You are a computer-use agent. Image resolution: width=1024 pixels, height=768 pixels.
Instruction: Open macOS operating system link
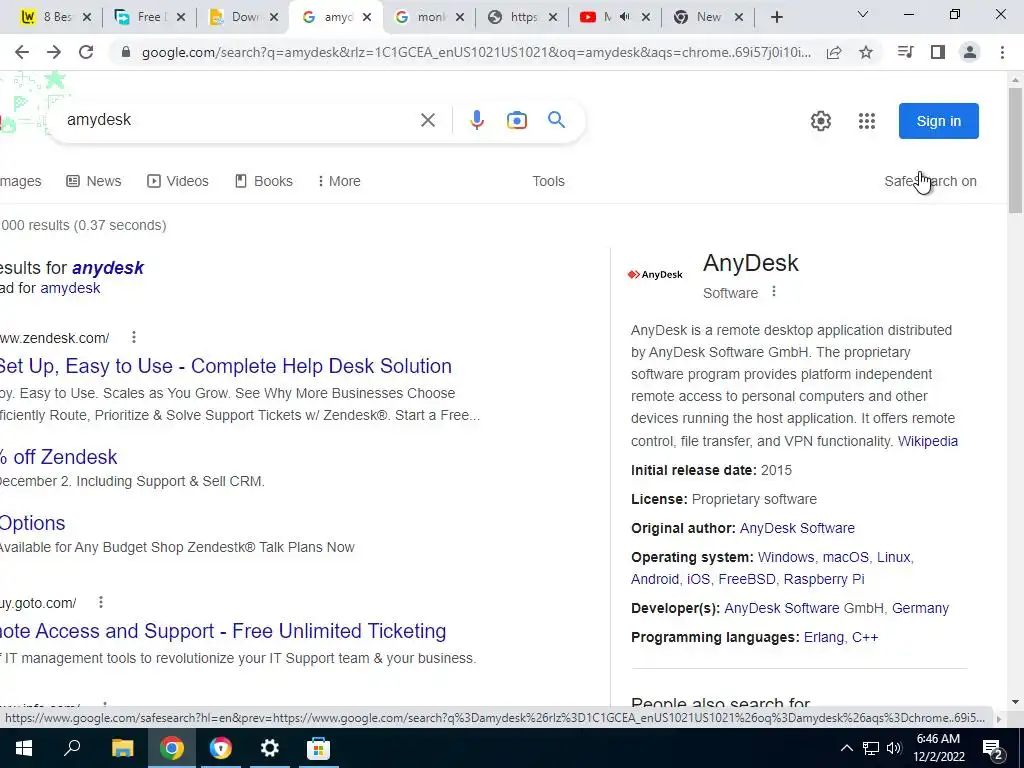coord(846,557)
